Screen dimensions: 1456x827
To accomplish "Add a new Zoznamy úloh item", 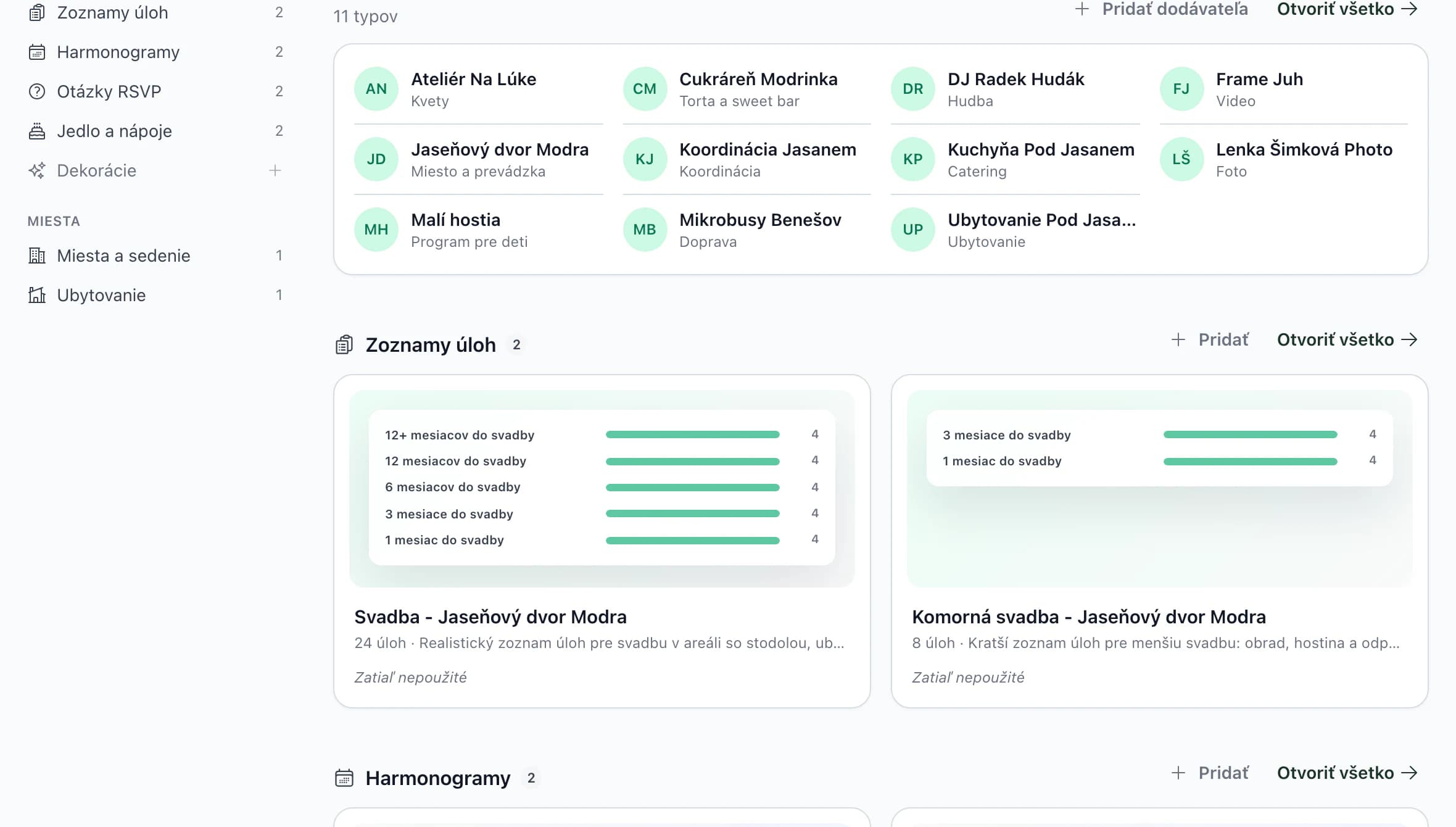I will (1210, 339).
